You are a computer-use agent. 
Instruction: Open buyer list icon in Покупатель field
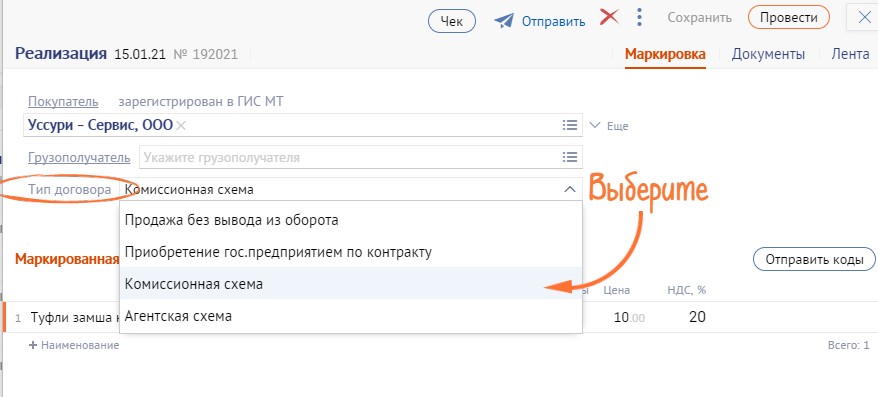pyautogui.click(x=569, y=125)
